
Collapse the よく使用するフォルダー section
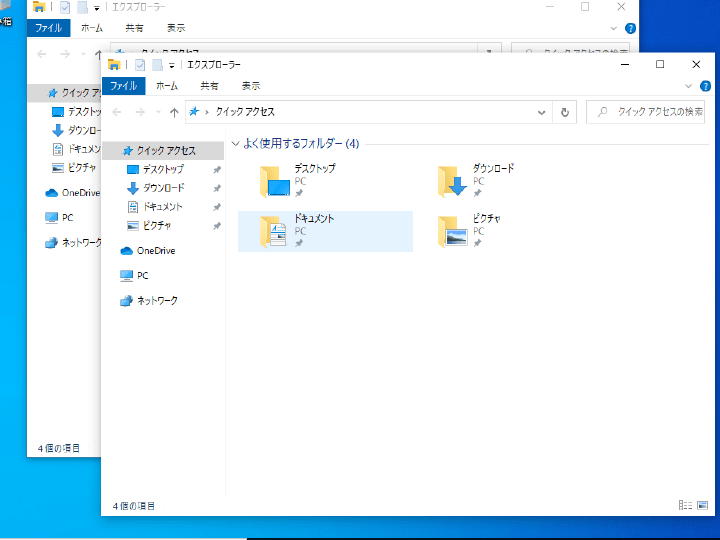point(235,144)
